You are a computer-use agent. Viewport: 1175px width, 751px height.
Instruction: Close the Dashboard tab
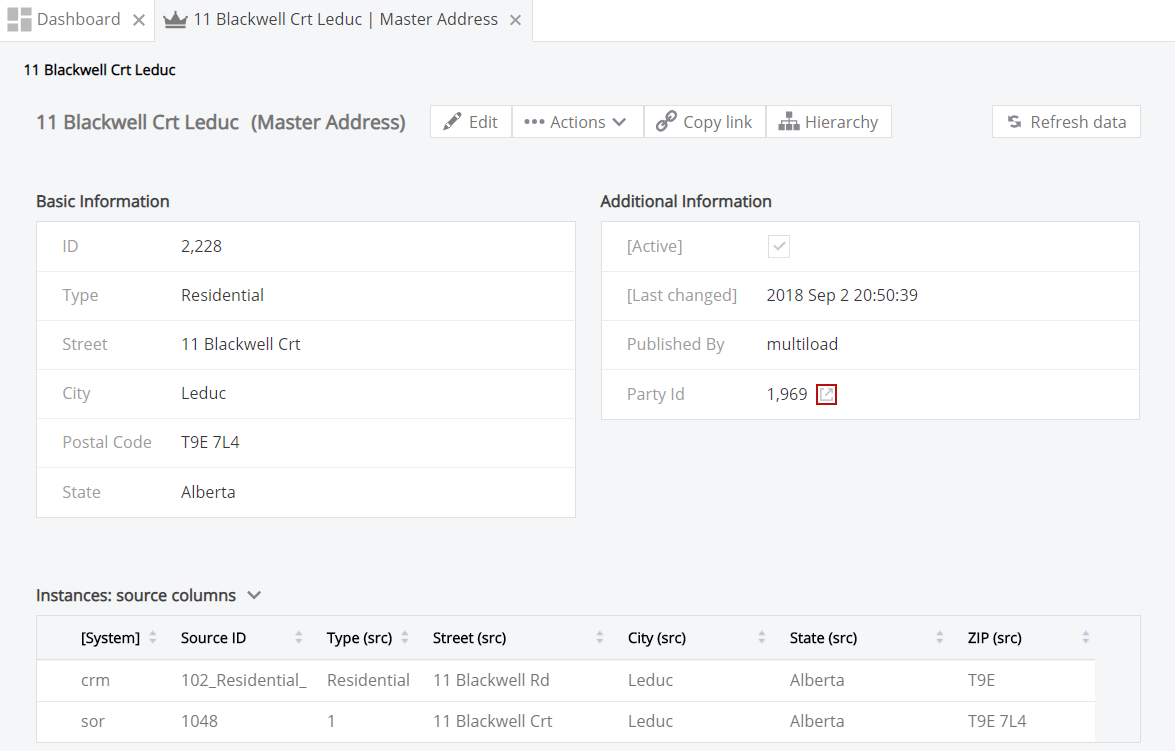(139, 20)
